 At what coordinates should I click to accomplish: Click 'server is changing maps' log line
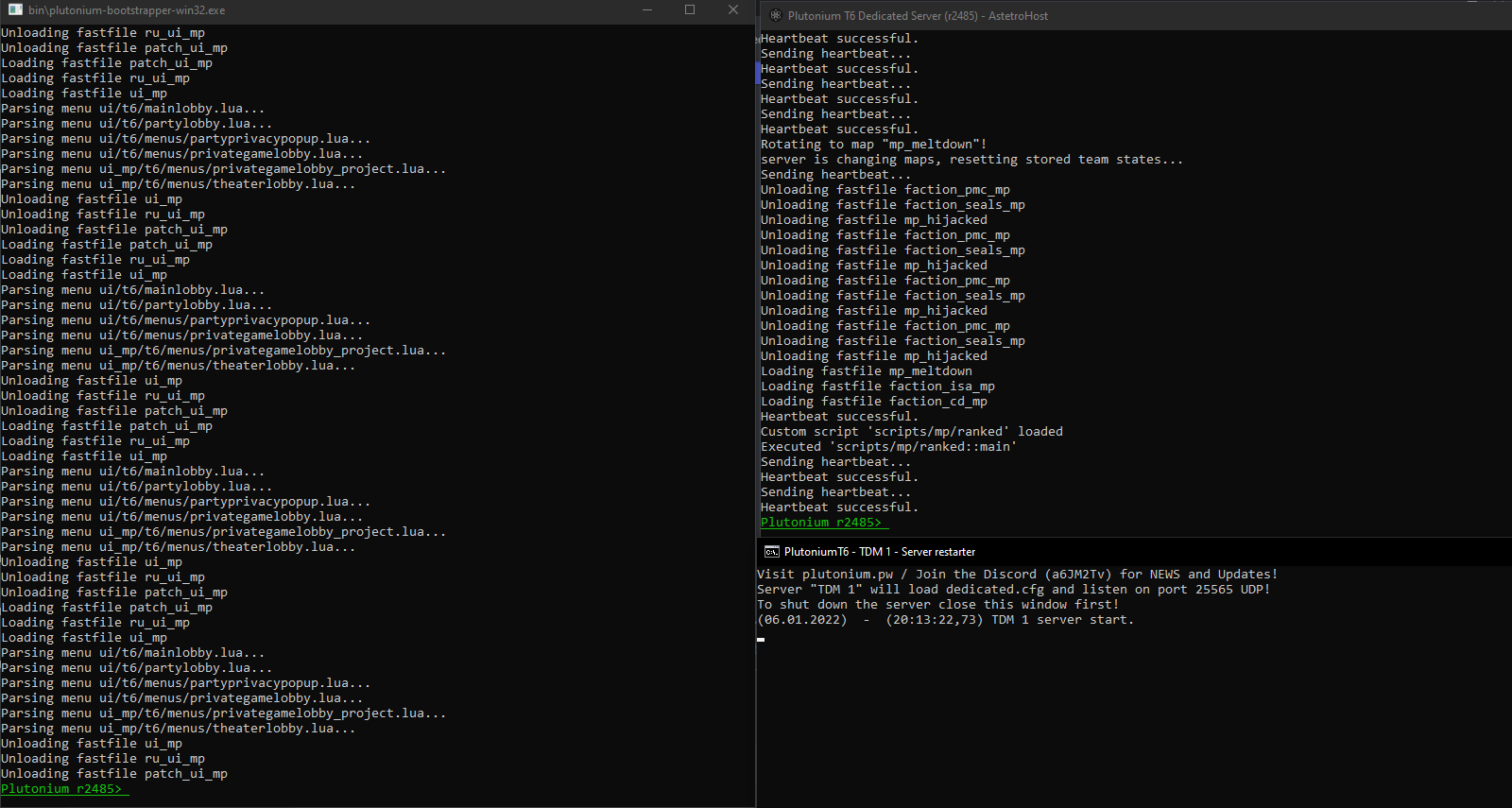(971, 160)
